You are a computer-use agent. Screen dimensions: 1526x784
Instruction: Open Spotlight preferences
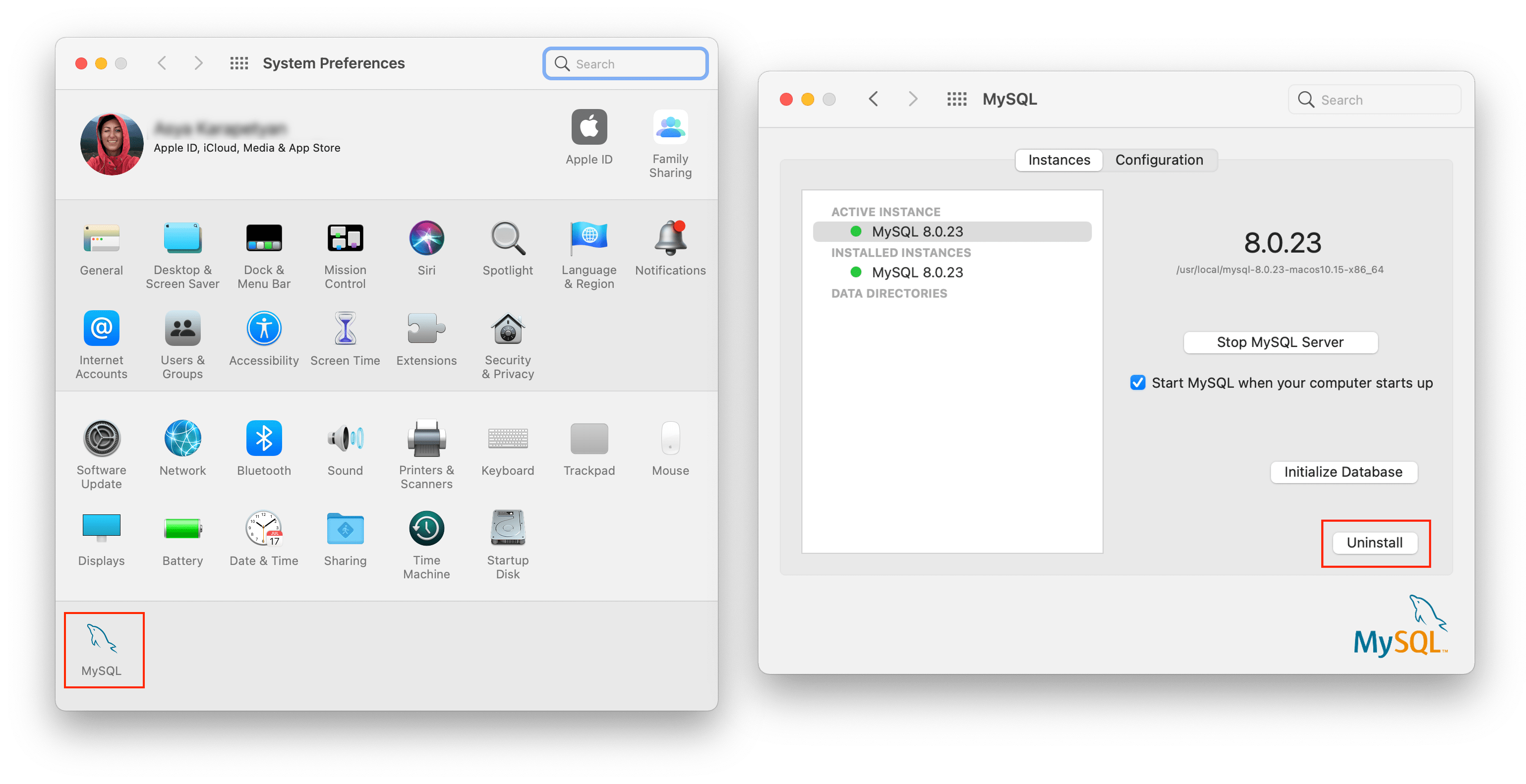(508, 249)
